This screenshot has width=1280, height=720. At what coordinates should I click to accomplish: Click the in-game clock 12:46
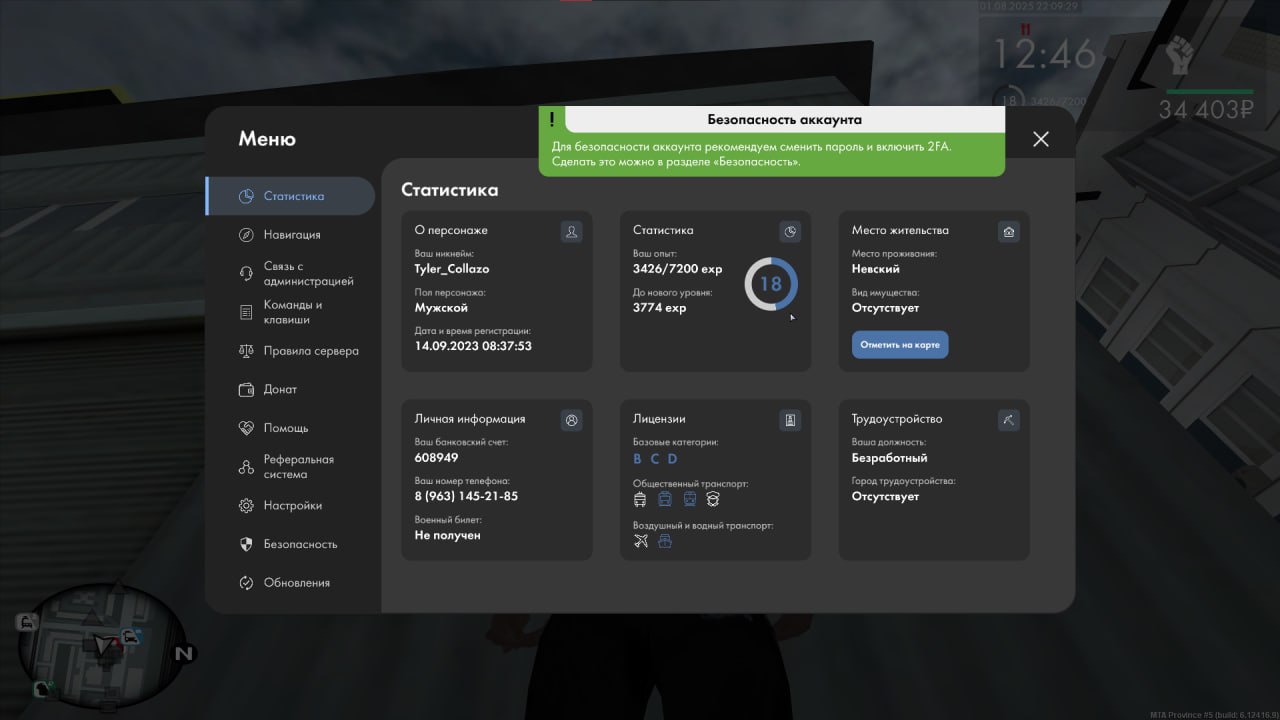(1044, 54)
